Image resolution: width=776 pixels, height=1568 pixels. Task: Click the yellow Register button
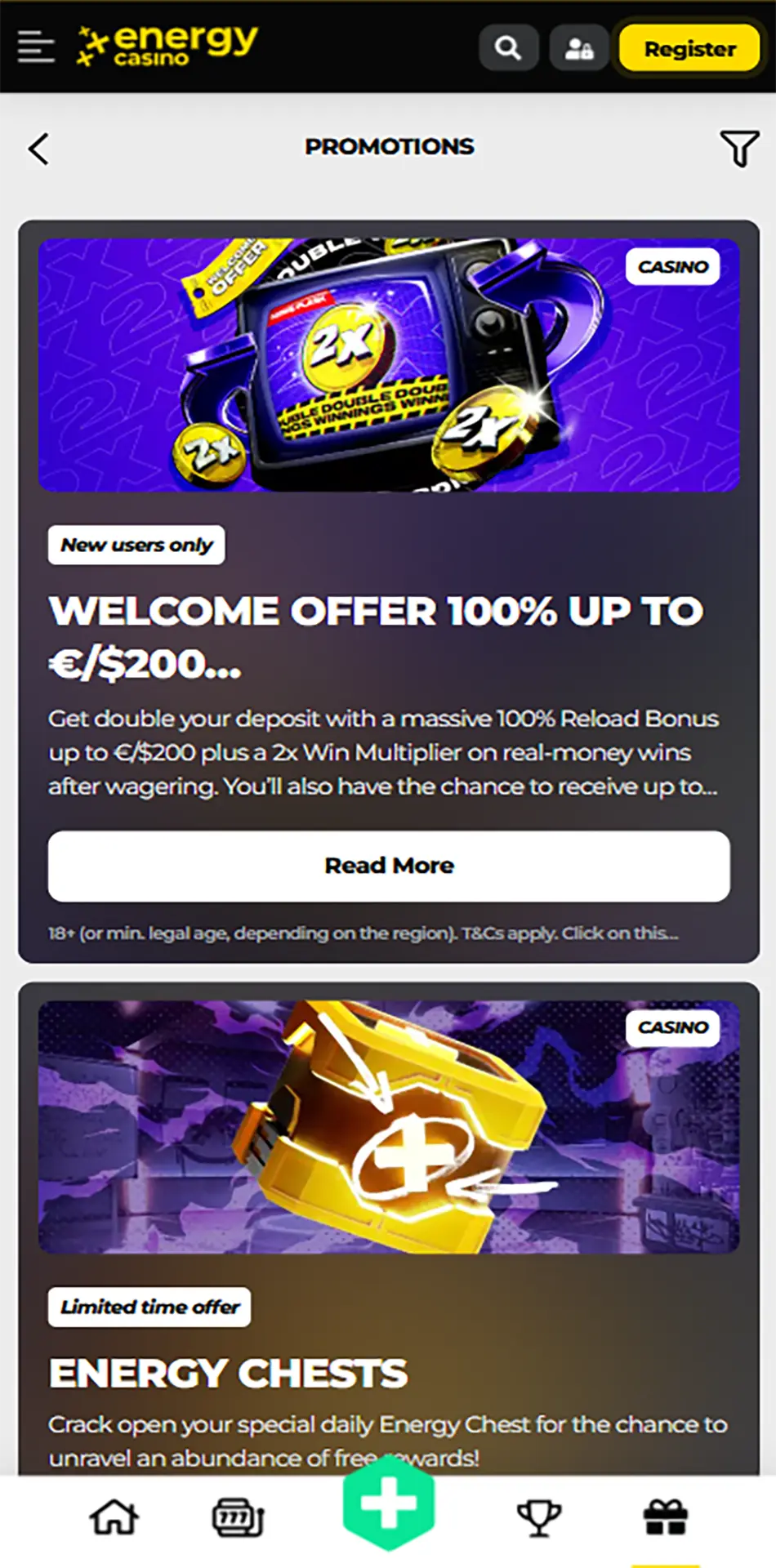[x=689, y=48]
